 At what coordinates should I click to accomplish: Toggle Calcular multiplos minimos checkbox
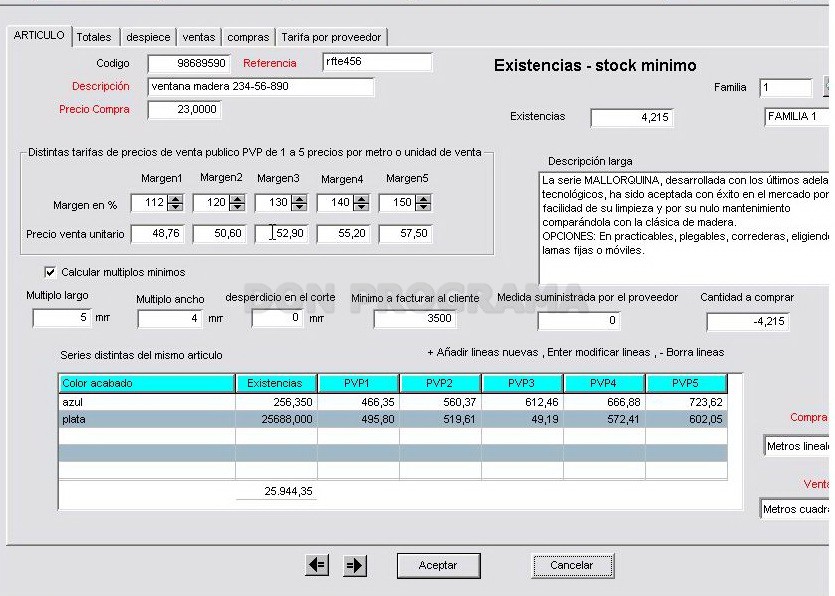pos(50,272)
